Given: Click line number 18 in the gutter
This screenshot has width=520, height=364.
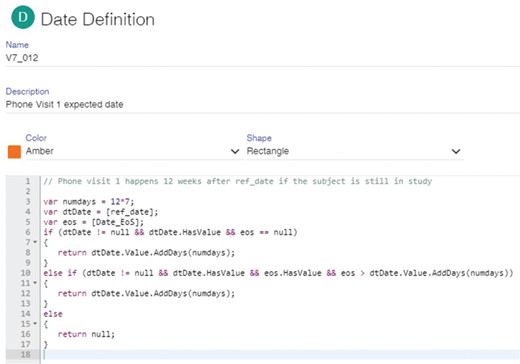Looking at the screenshot, I should (x=26, y=355).
